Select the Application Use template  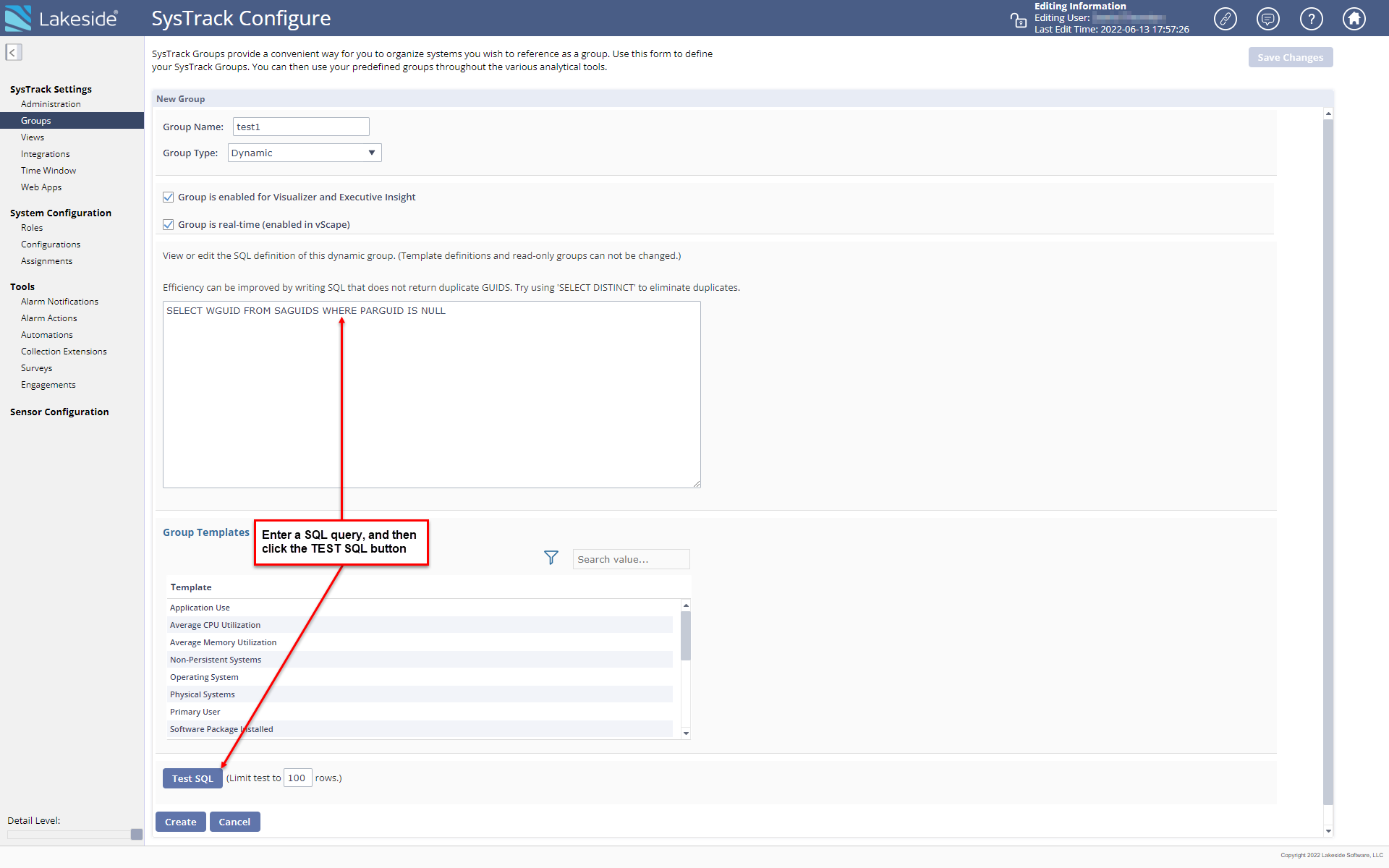coord(420,608)
